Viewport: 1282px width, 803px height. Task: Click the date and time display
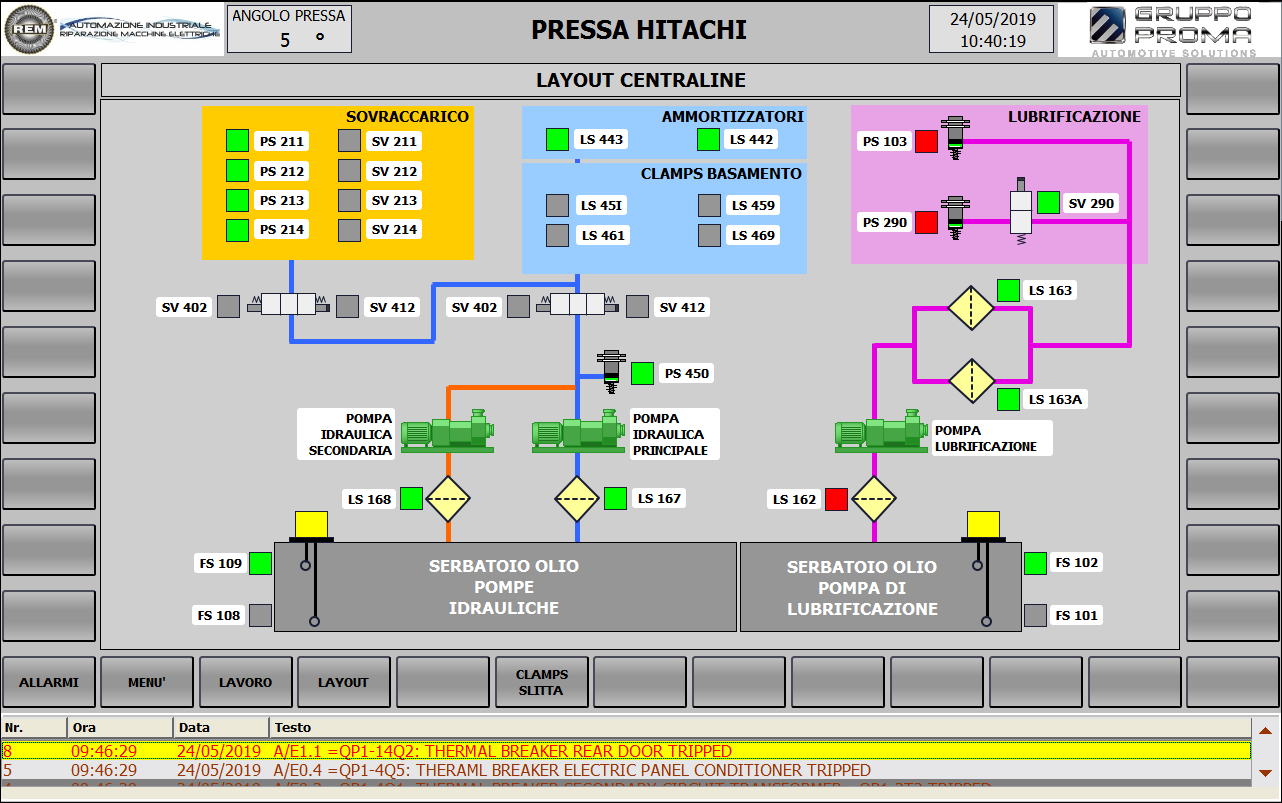click(x=990, y=30)
